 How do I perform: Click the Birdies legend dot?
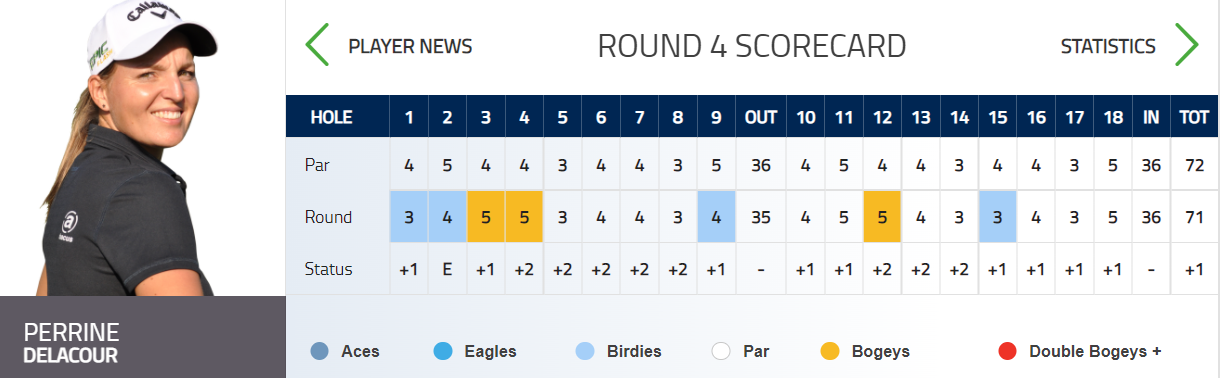[586, 351]
